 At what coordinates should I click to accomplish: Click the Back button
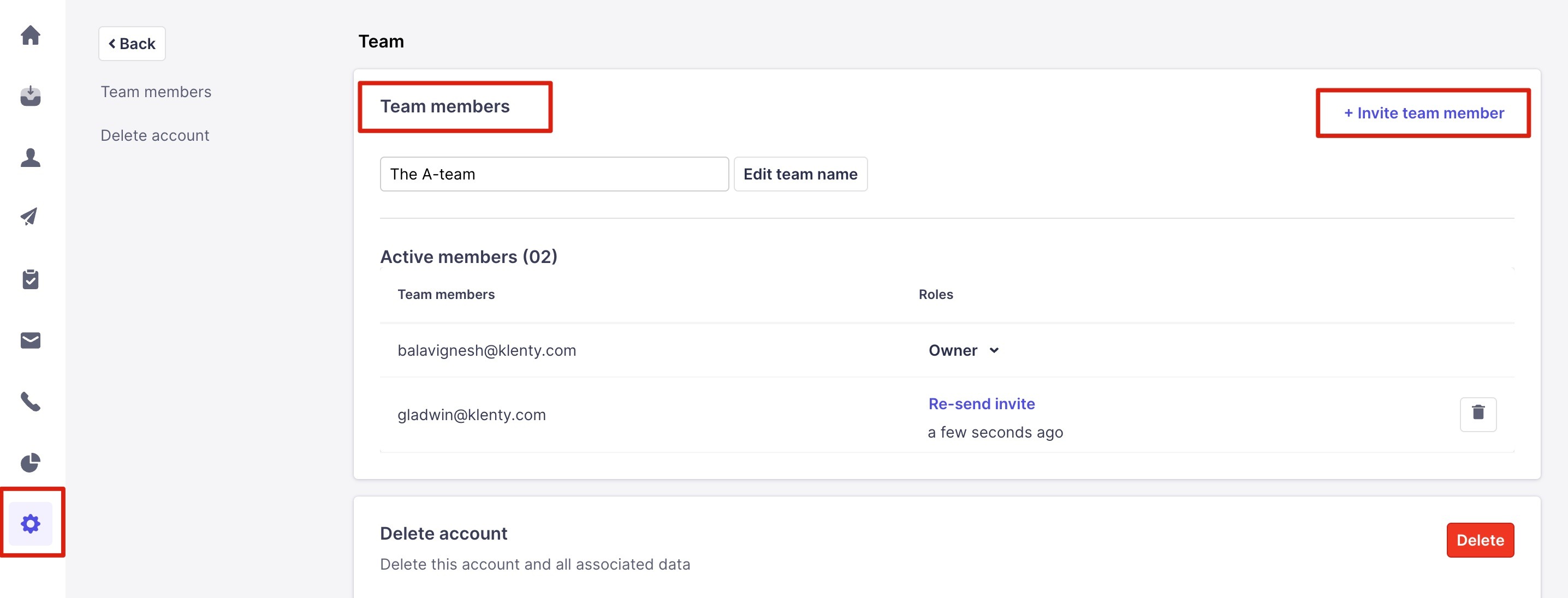pos(132,44)
